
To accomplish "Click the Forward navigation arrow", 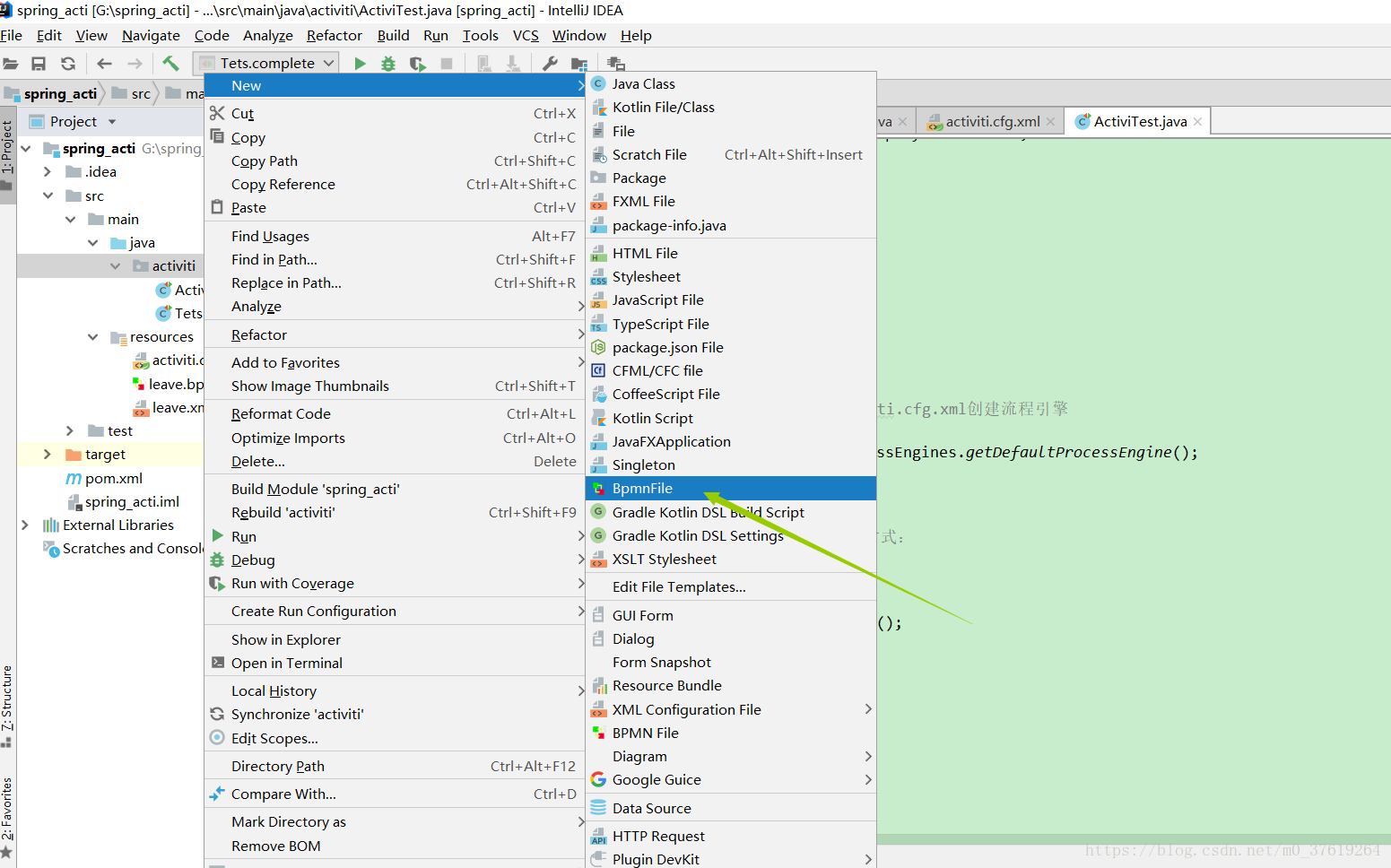I will (x=135, y=64).
